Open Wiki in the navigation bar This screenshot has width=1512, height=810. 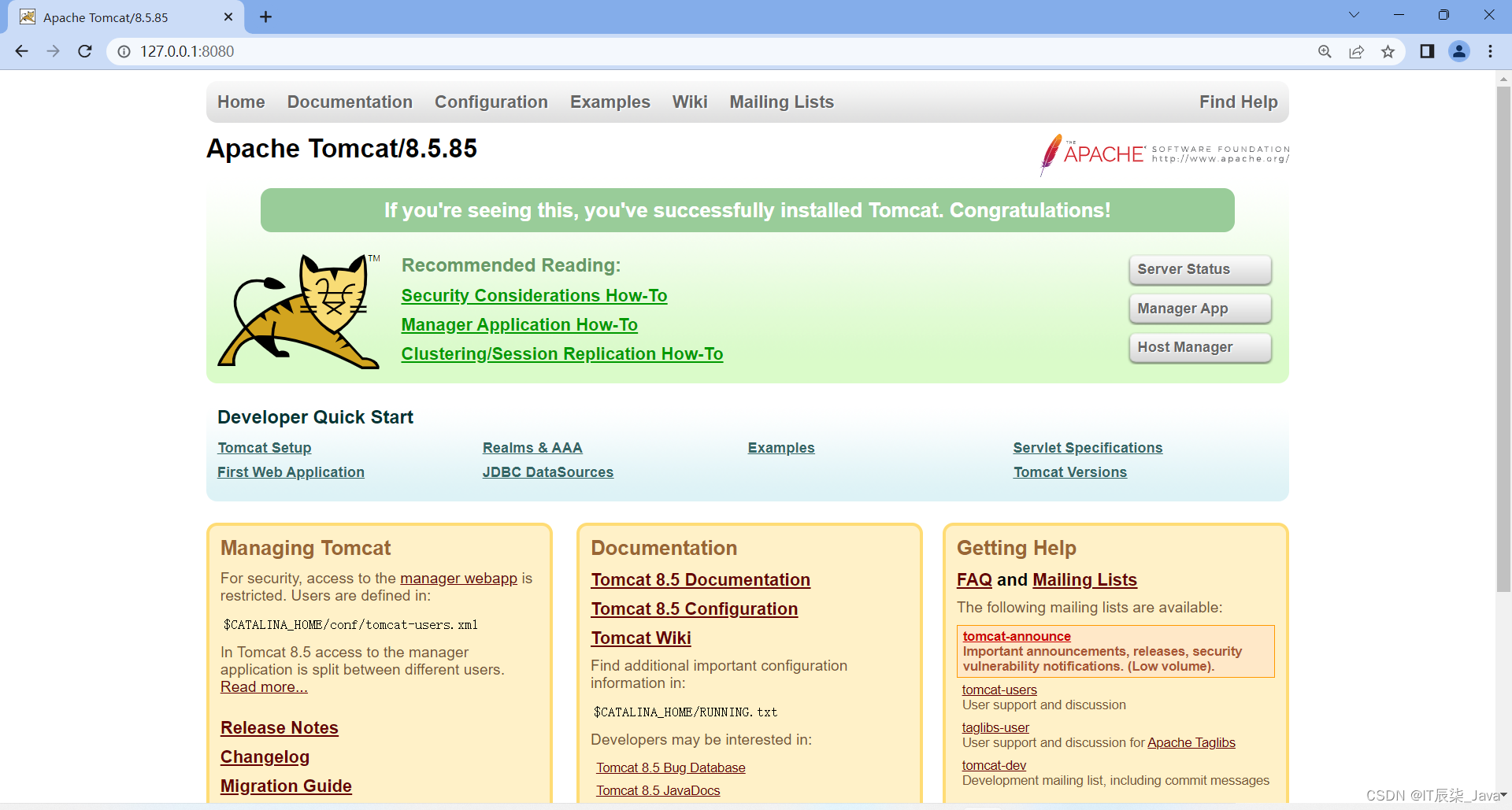[x=690, y=102]
